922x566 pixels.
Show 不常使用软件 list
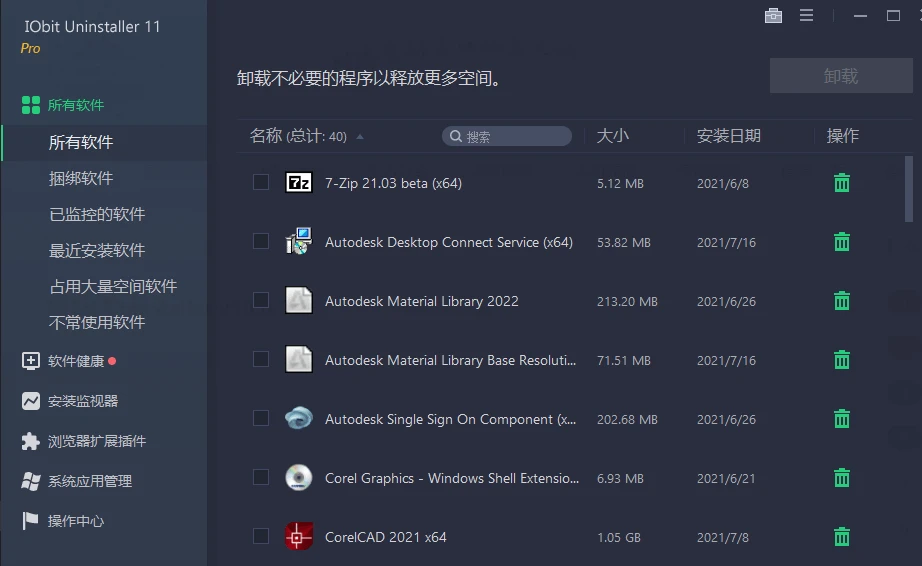pos(97,322)
